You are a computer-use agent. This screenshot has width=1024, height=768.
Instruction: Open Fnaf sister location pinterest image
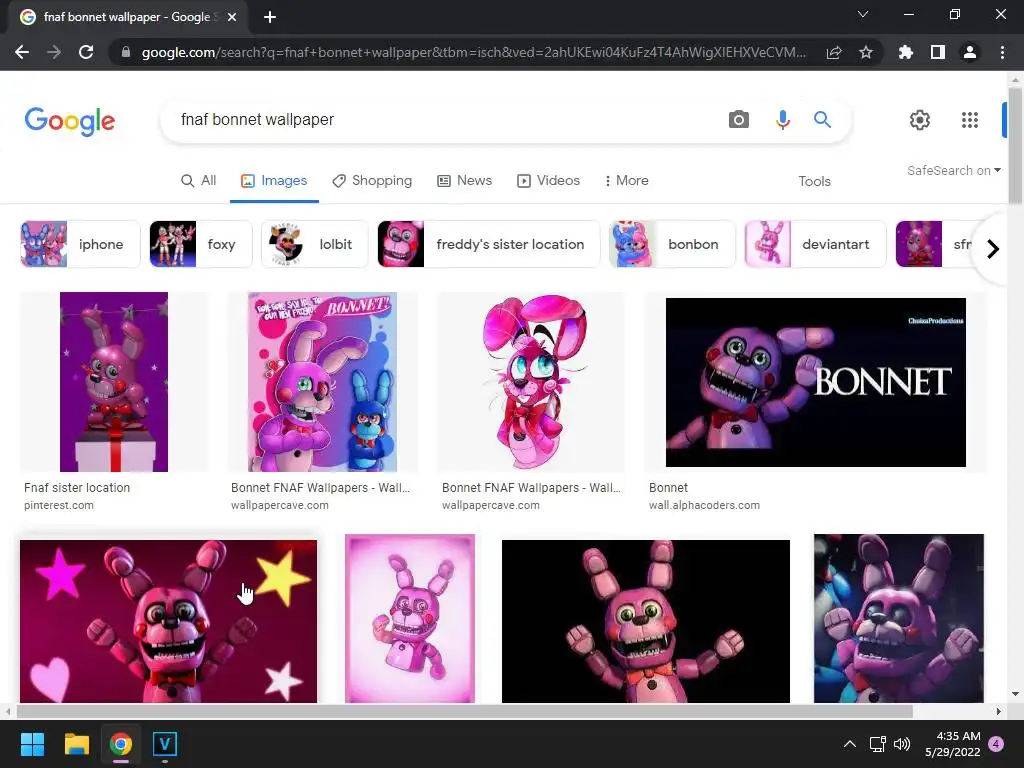[x=114, y=382]
